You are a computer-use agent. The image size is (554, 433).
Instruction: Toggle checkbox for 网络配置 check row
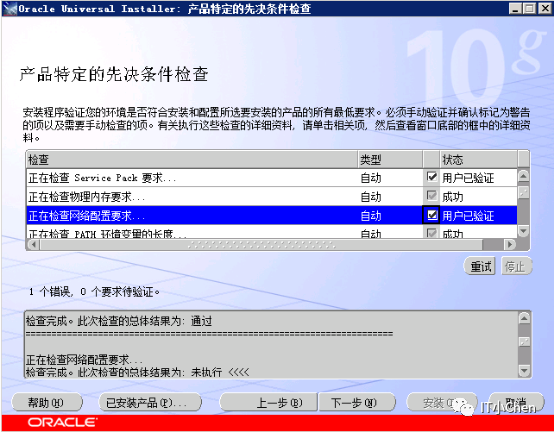[431, 215]
